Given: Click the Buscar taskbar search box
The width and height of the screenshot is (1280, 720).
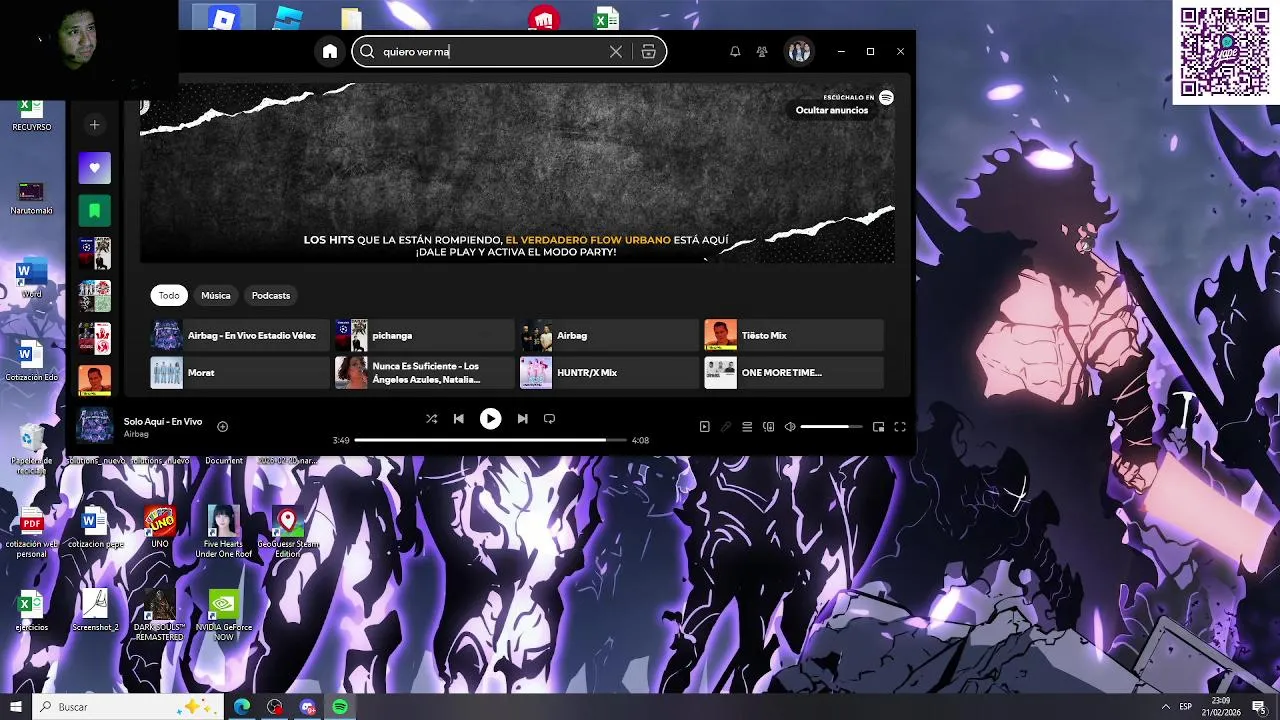Looking at the screenshot, I should click(x=127, y=707).
